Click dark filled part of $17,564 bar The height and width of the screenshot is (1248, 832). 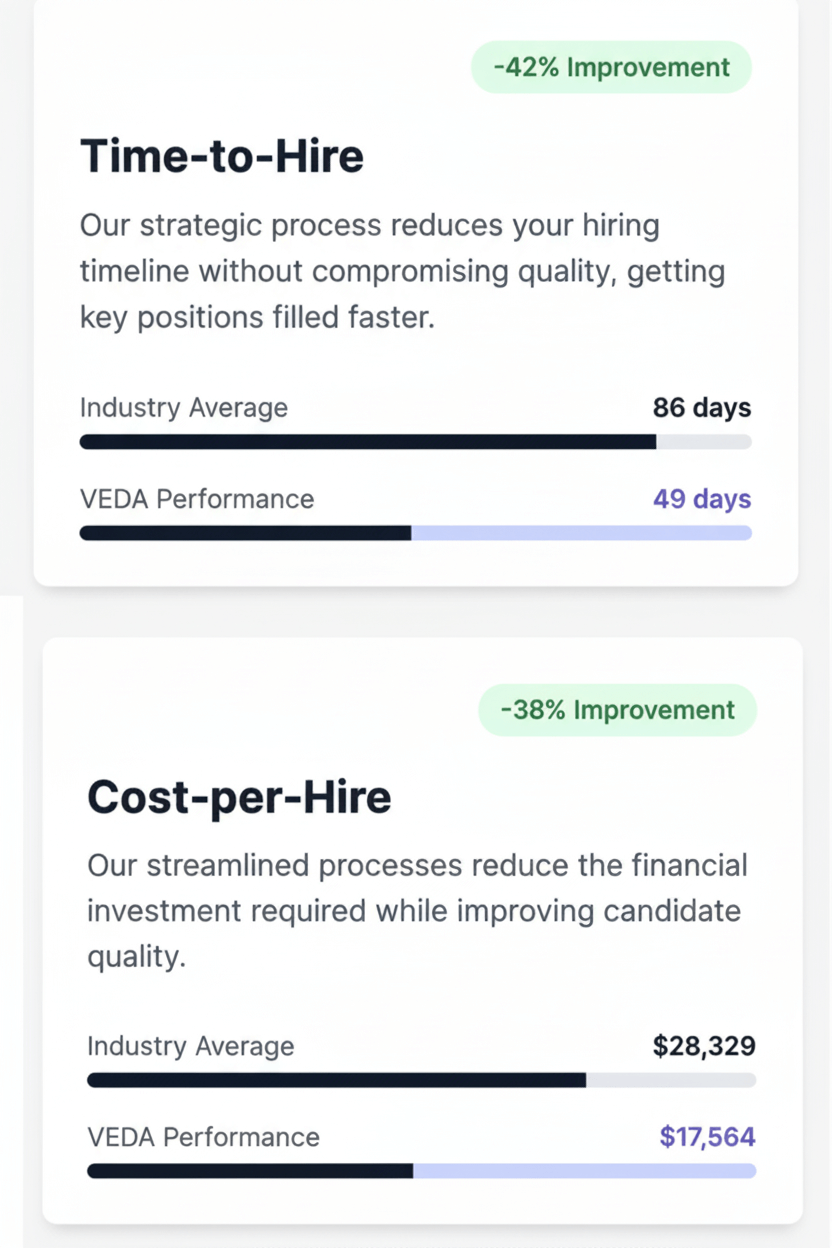coord(250,1171)
